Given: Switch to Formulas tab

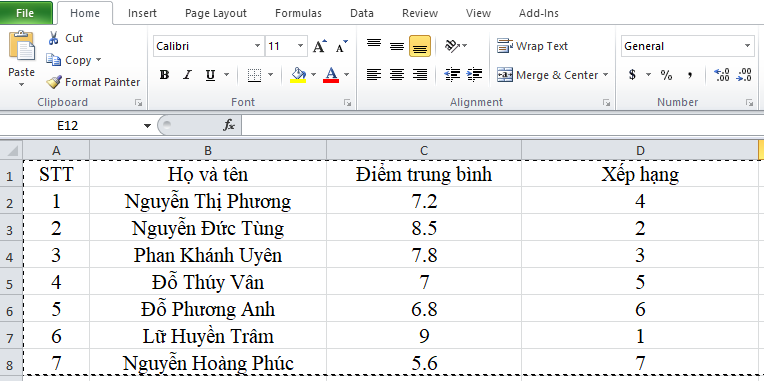Looking at the screenshot, I should [x=298, y=13].
